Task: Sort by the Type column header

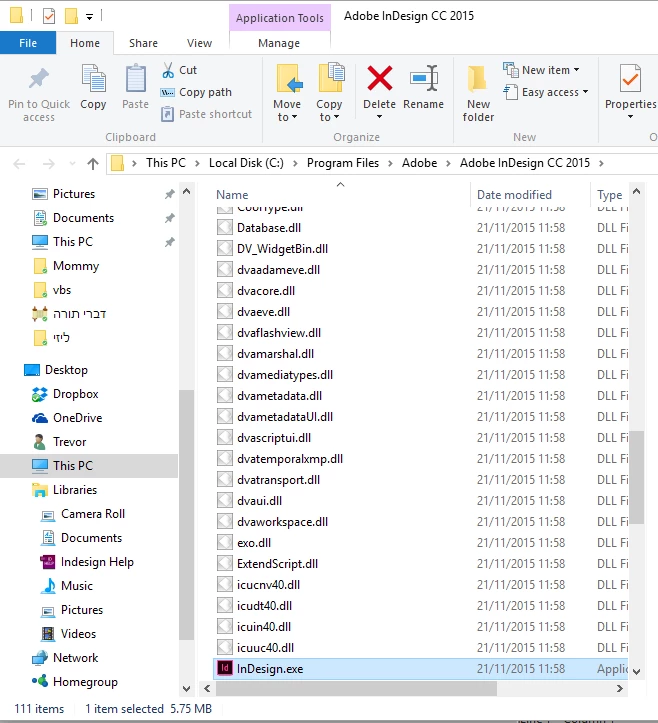Action: [x=610, y=195]
